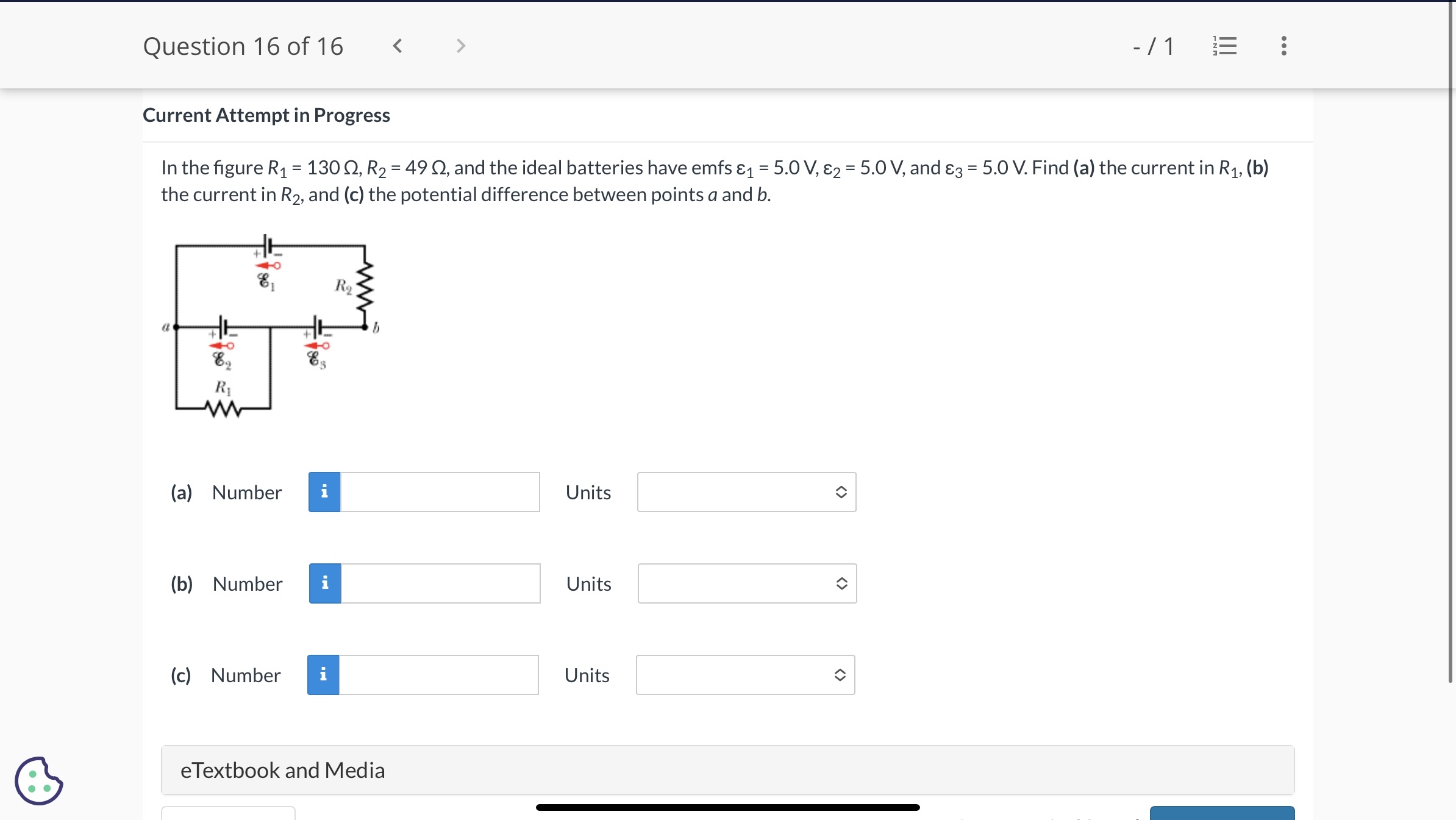Click the info icon beside answer (c)

pyautogui.click(x=324, y=675)
